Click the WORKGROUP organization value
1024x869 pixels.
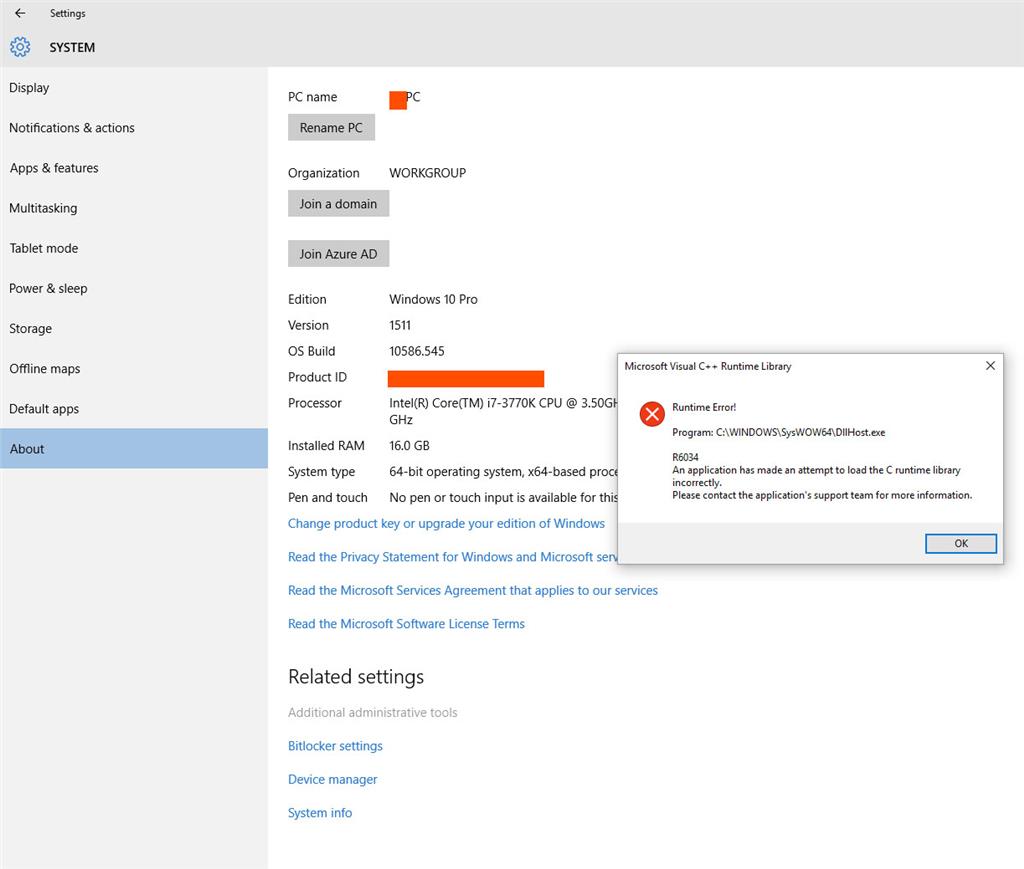tap(428, 173)
